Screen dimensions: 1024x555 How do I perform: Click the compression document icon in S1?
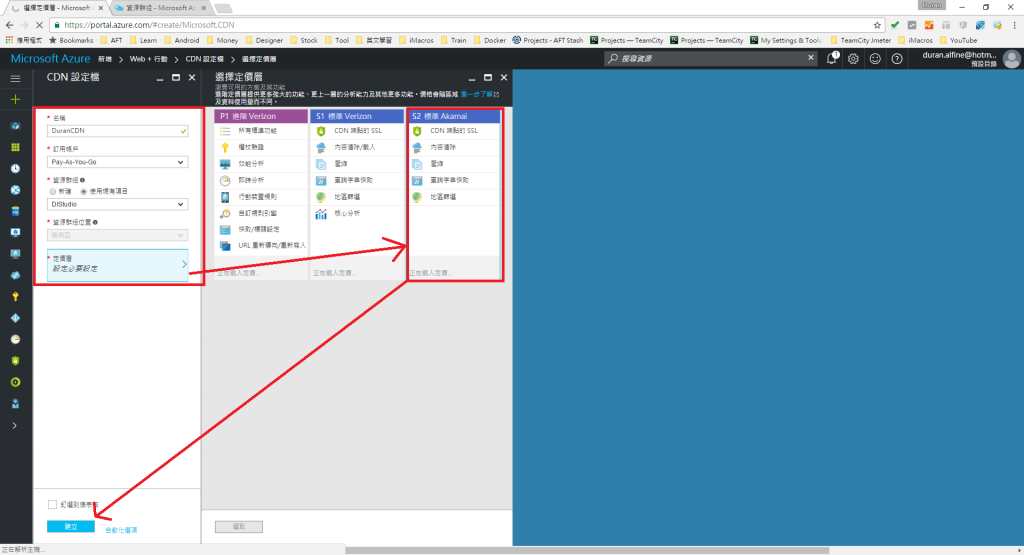[321, 164]
